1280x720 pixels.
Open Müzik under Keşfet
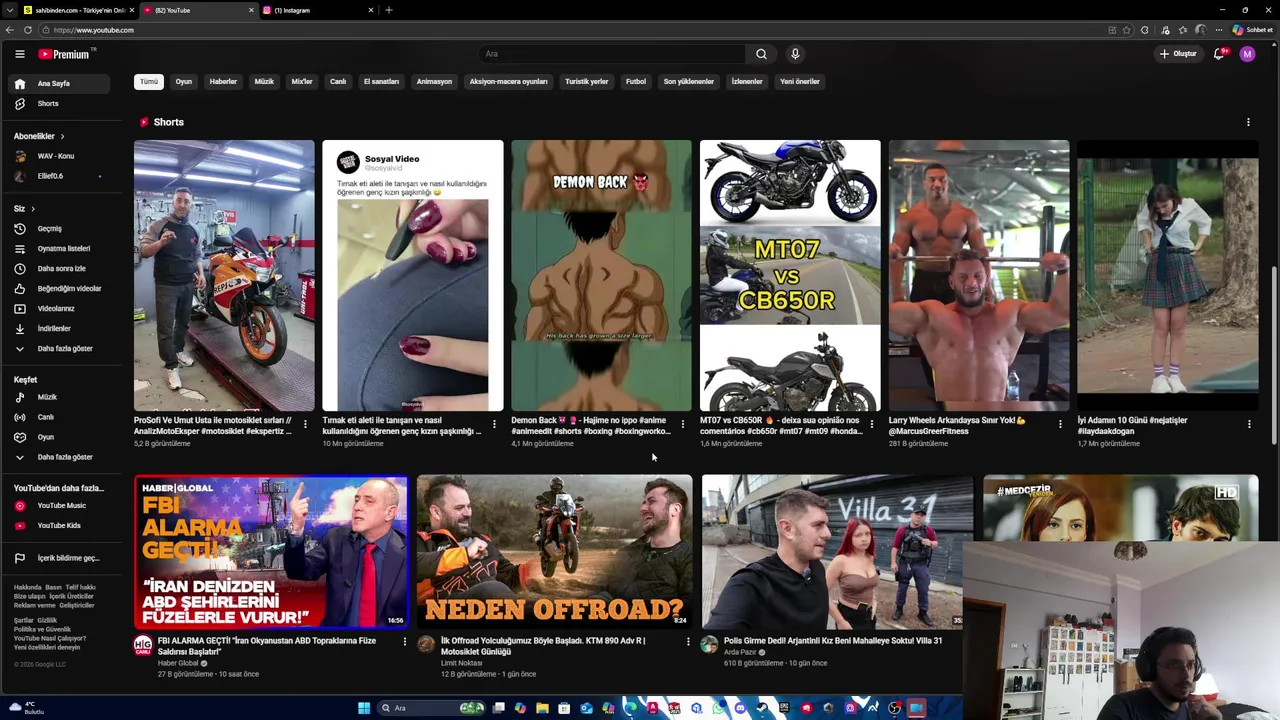(61, 397)
